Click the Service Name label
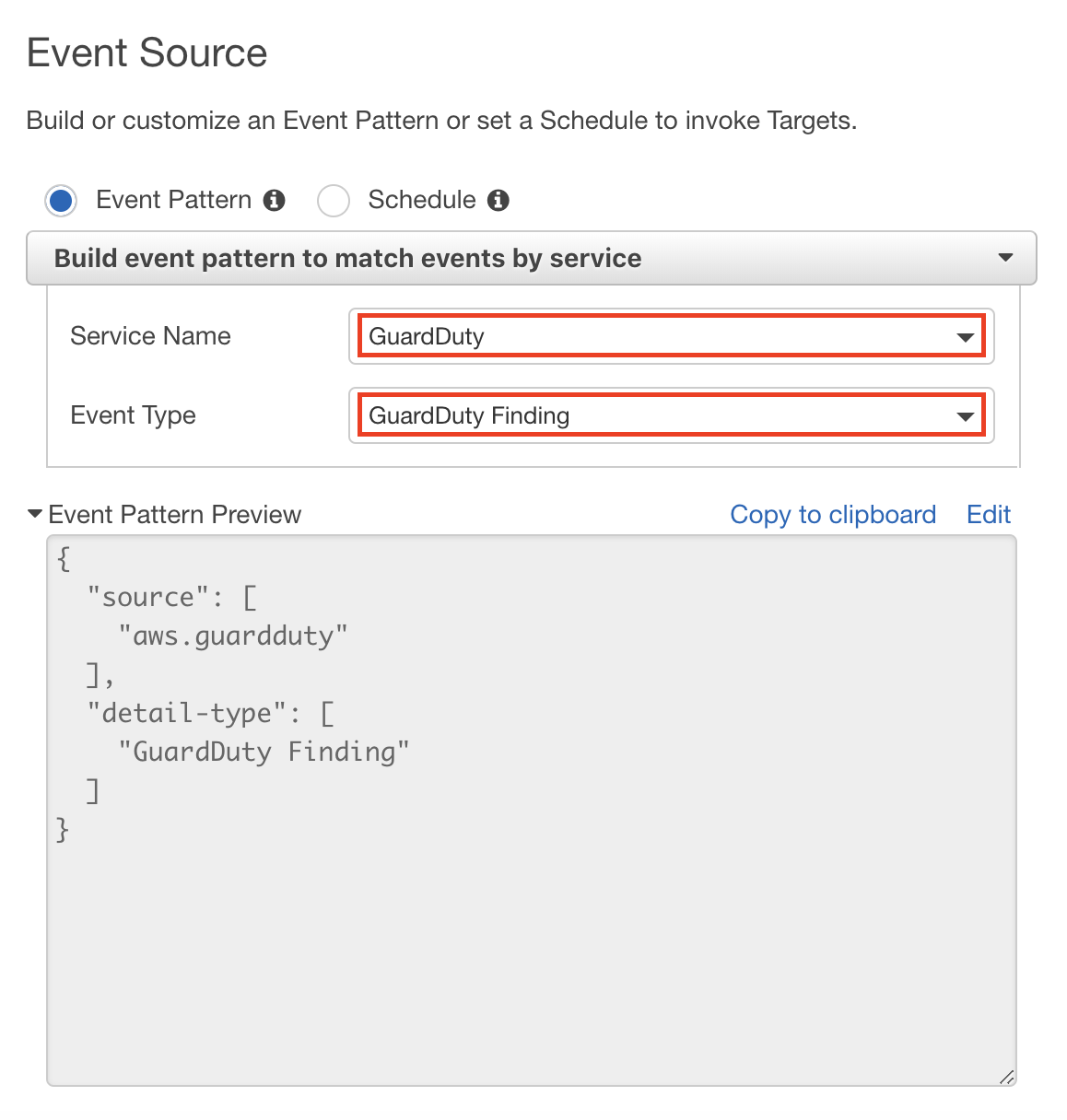The height and width of the screenshot is (1120, 1067). pos(150,335)
